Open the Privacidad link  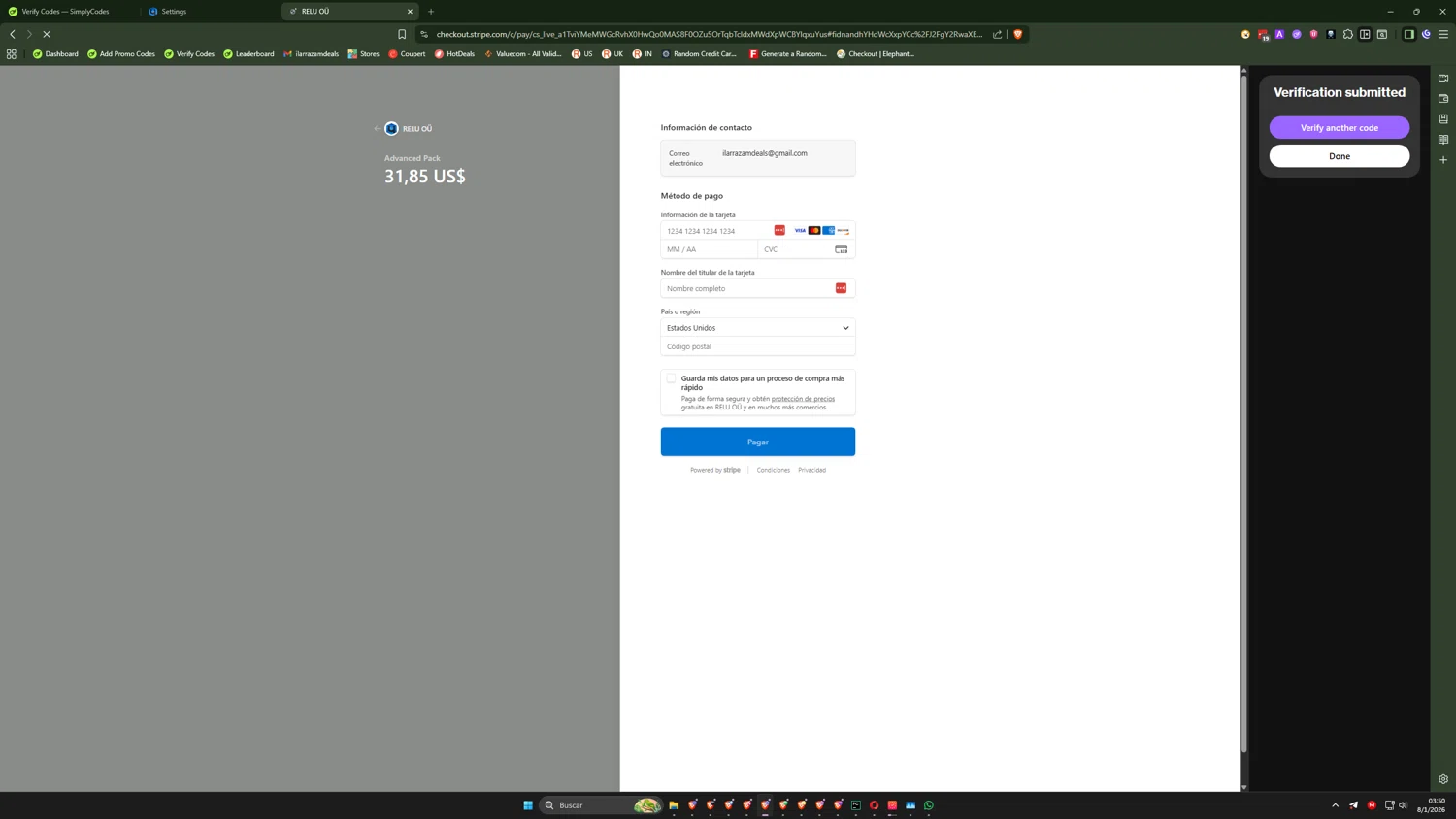click(812, 470)
